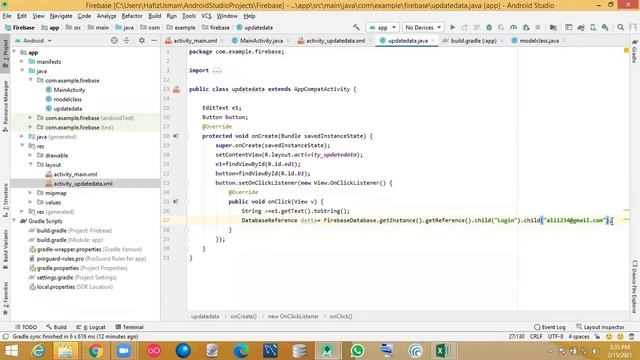The height and width of the screenshot is (360, 640).
Task: Expand the folded import line
Action: tap(217, 70)
